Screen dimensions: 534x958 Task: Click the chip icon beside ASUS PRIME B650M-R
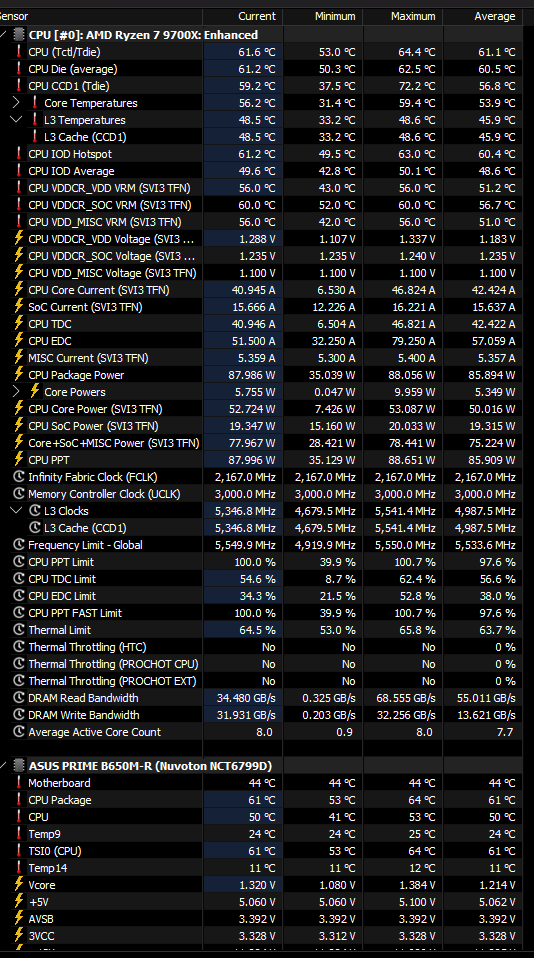click(19, 766)
